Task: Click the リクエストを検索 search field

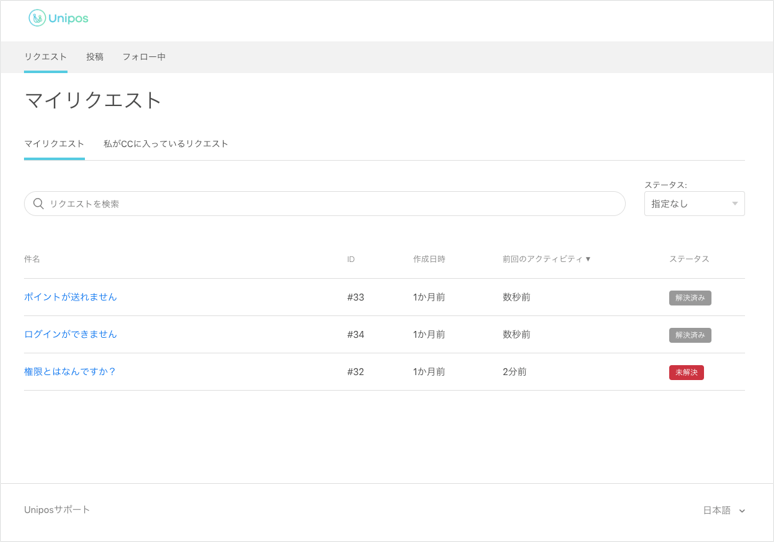Action: [325, 203]
